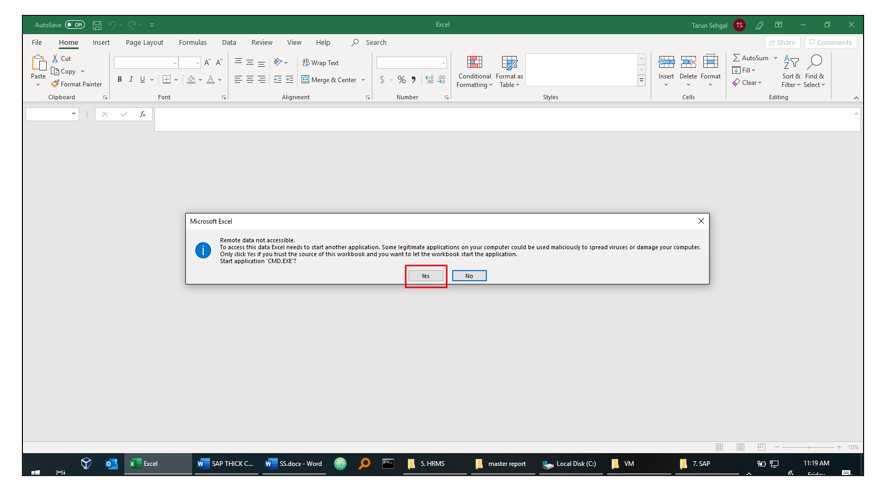Click the Middle Align icon
This screenshot has height=486, width=880.
pyautogui.click(x=250, y=62)
